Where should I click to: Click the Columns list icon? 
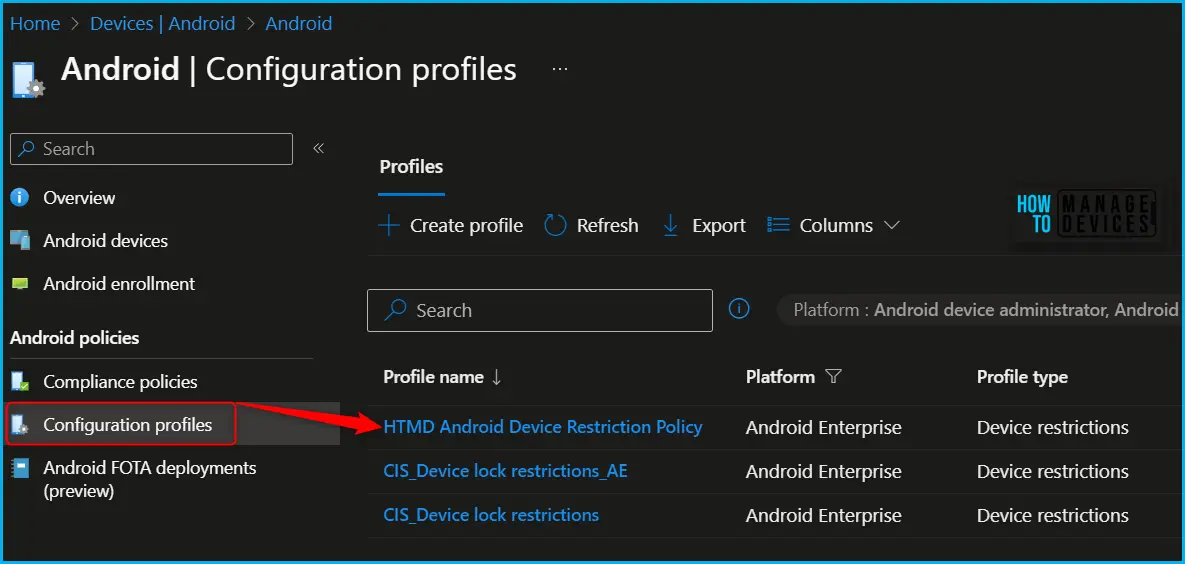tap(778, 225)
